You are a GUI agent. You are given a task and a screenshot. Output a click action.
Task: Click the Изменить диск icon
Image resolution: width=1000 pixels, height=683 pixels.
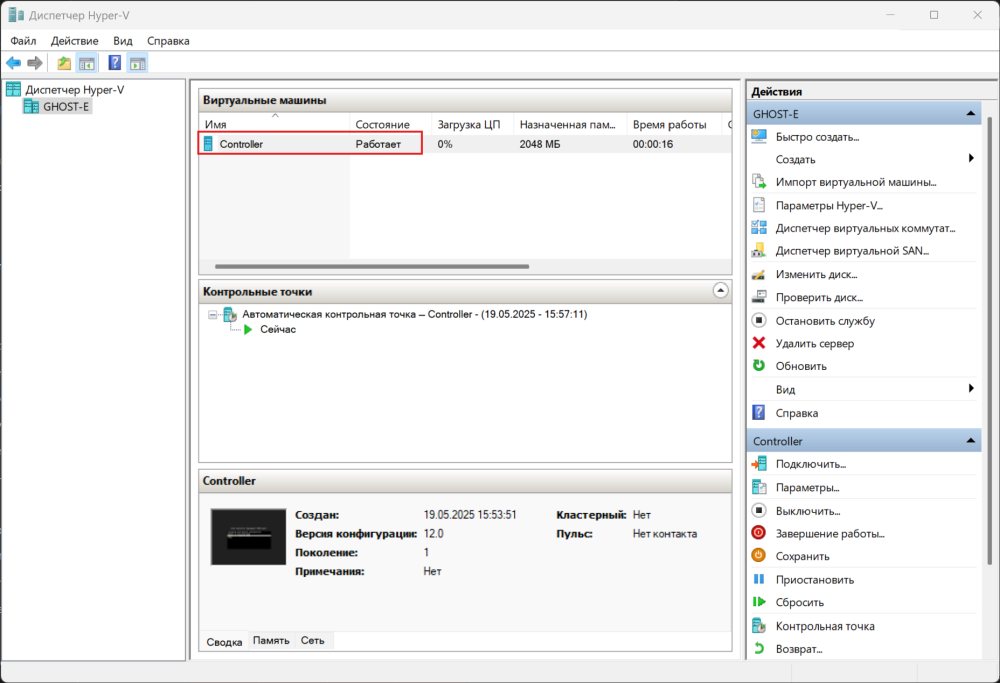759,274
